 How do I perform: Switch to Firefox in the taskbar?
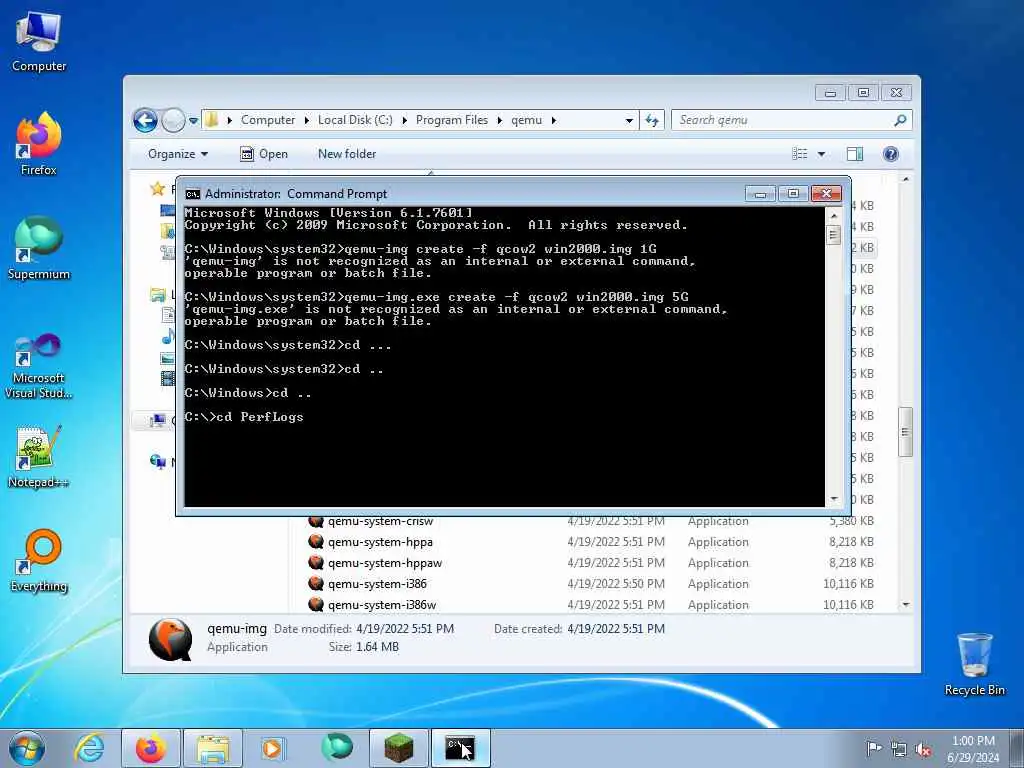[151, 748]
